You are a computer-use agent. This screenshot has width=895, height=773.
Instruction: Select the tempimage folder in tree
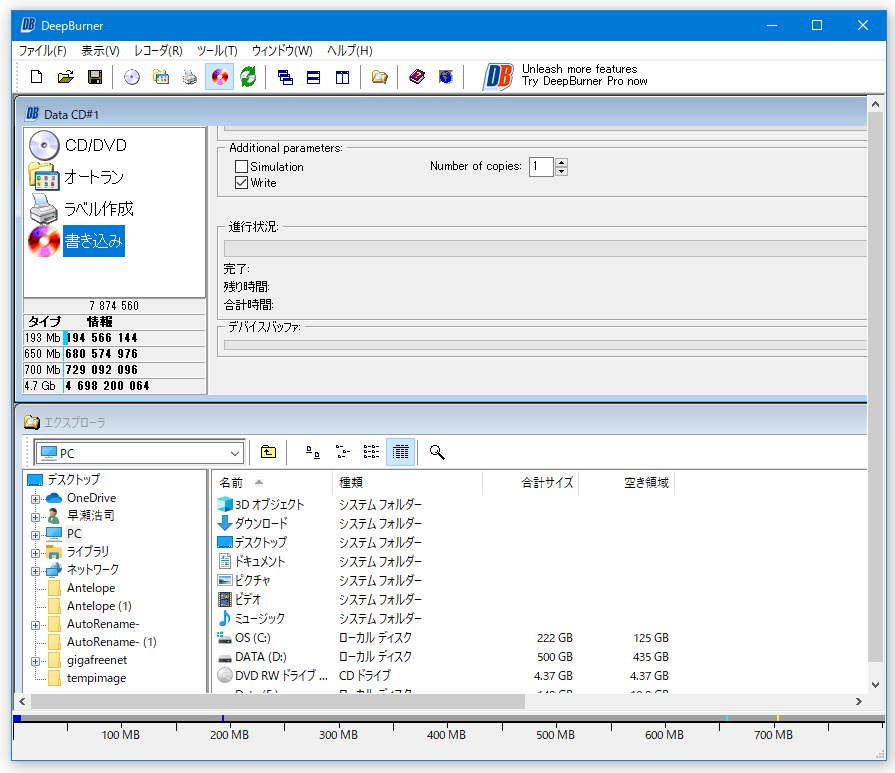point(96,678)
